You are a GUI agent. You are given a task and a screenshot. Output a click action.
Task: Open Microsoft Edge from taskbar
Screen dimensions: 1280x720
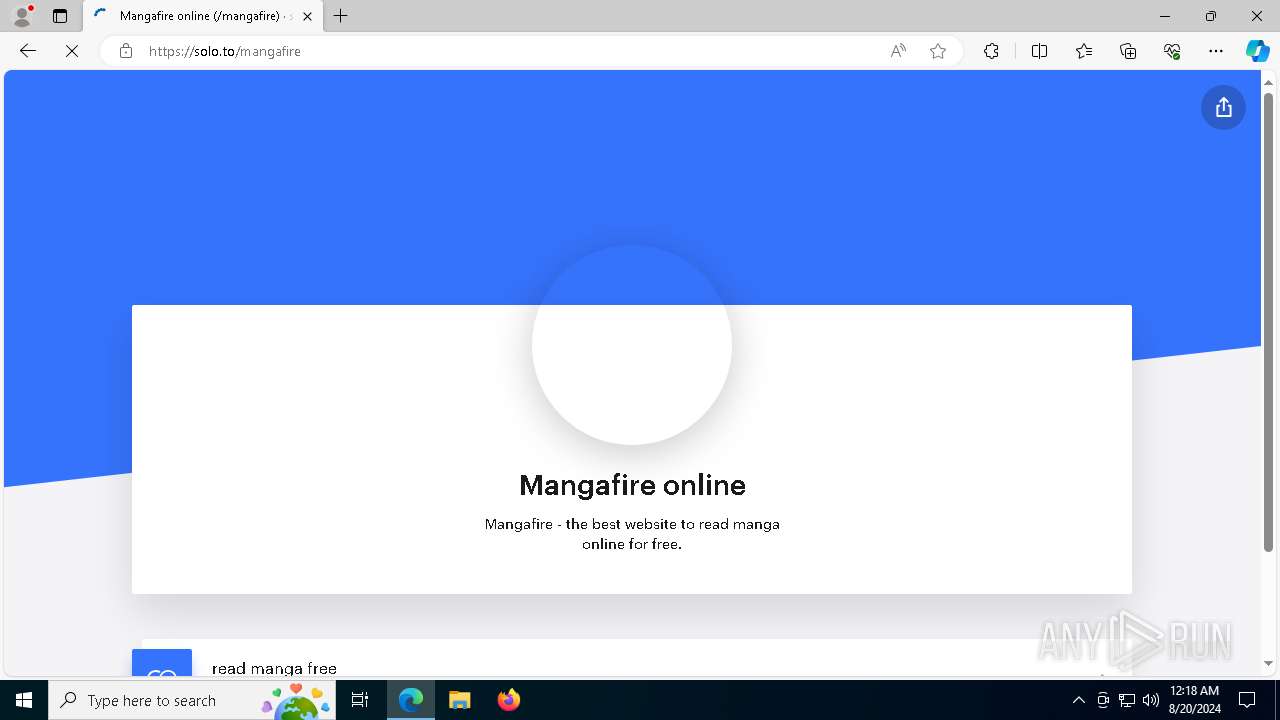pos(411,700)
